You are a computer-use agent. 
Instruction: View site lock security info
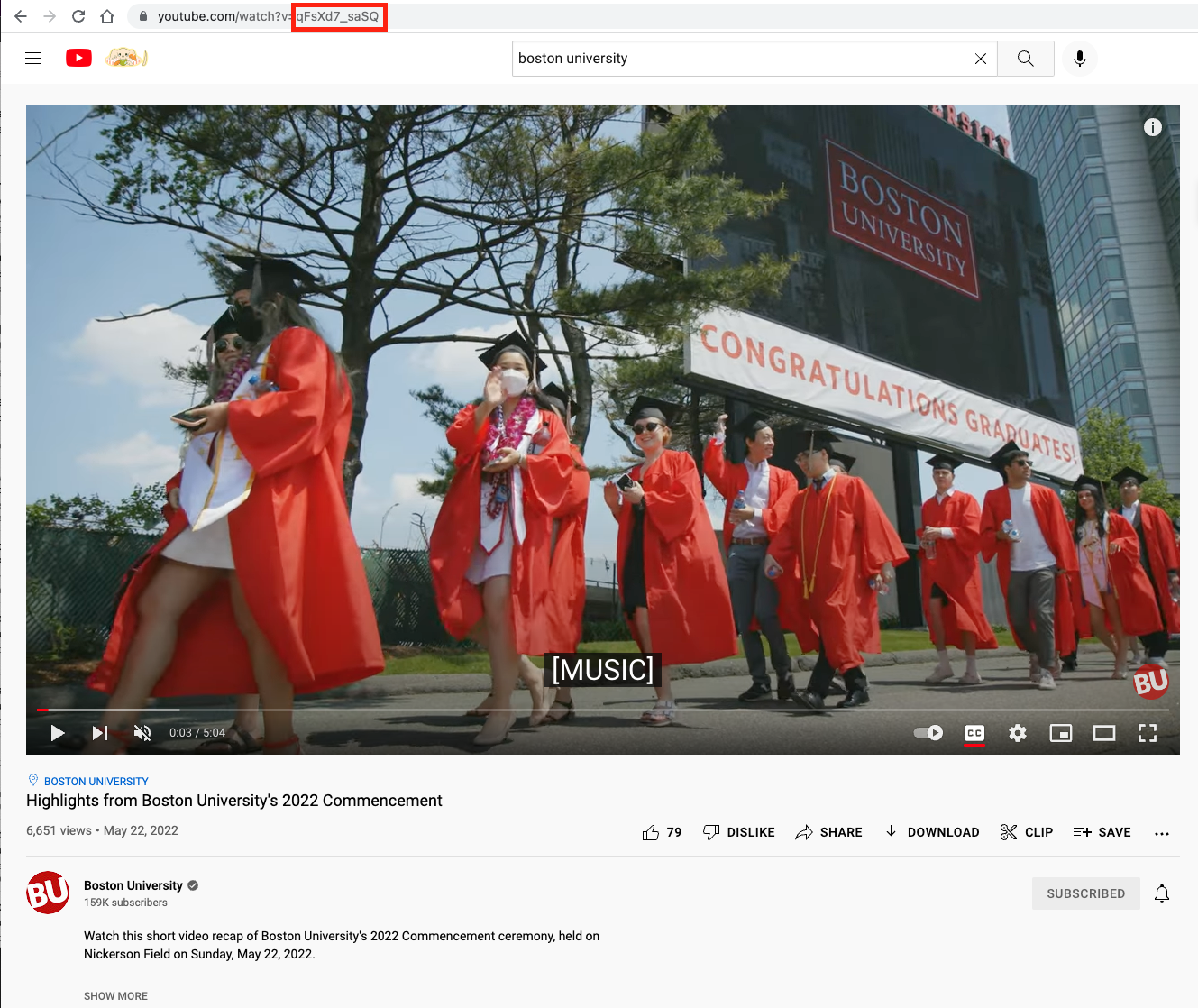[x=142, y=16]
